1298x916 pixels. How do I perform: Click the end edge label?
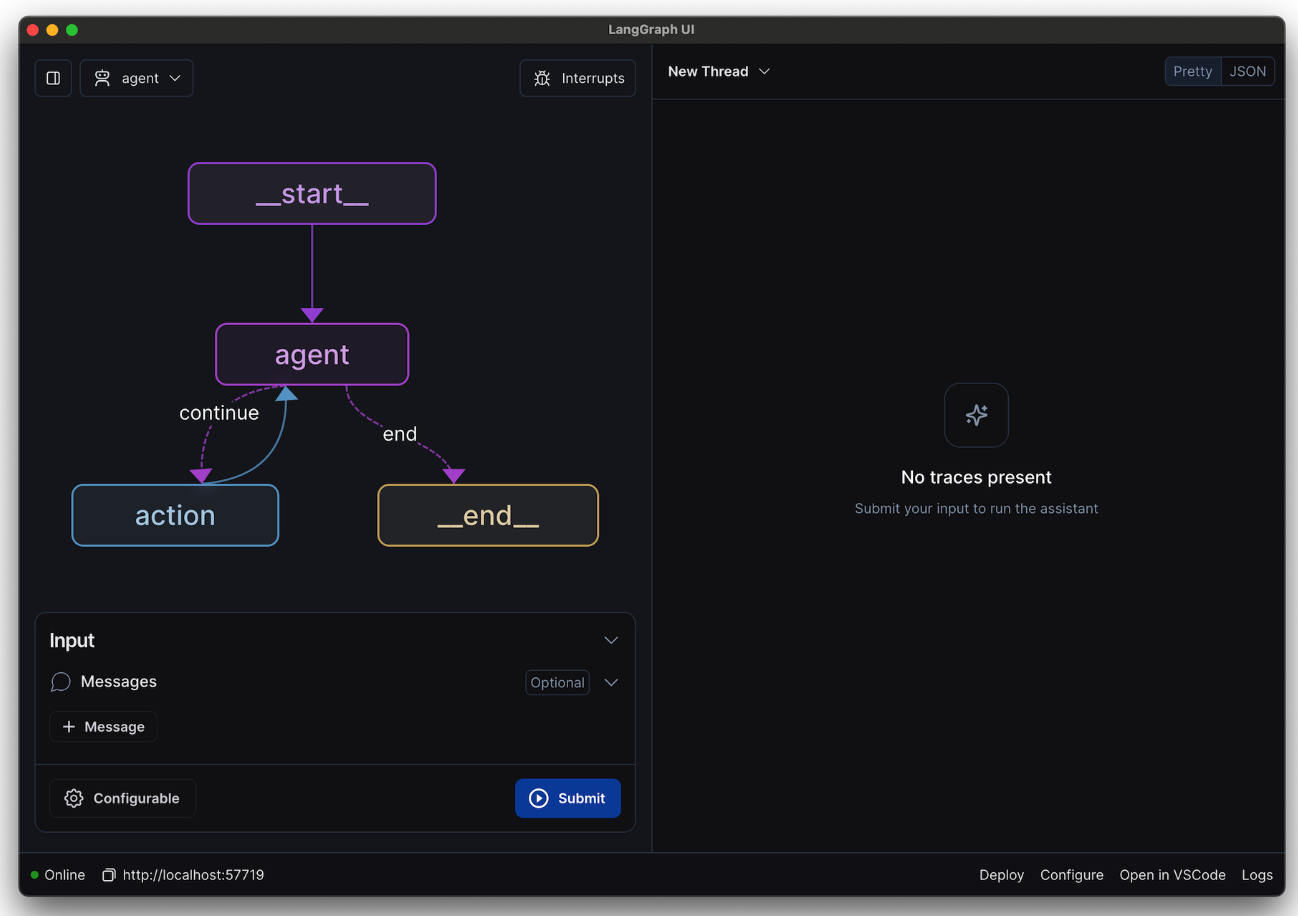pos(400,434)
